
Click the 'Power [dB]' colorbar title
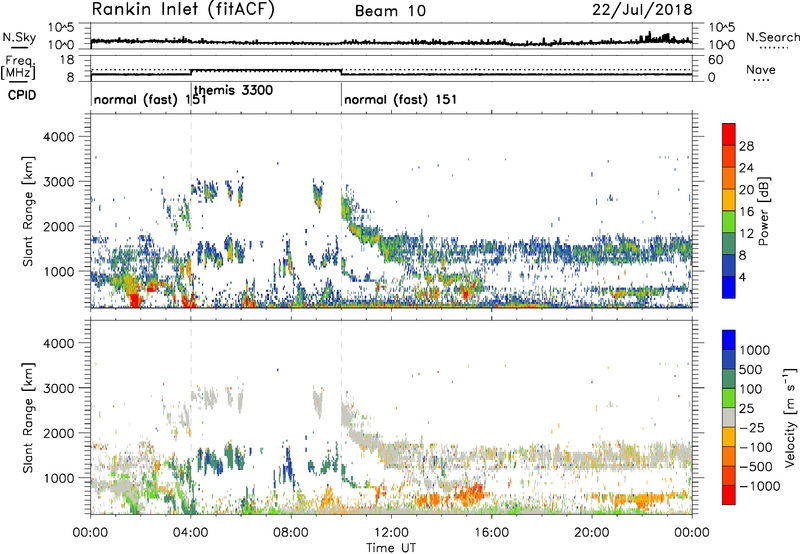763,211
